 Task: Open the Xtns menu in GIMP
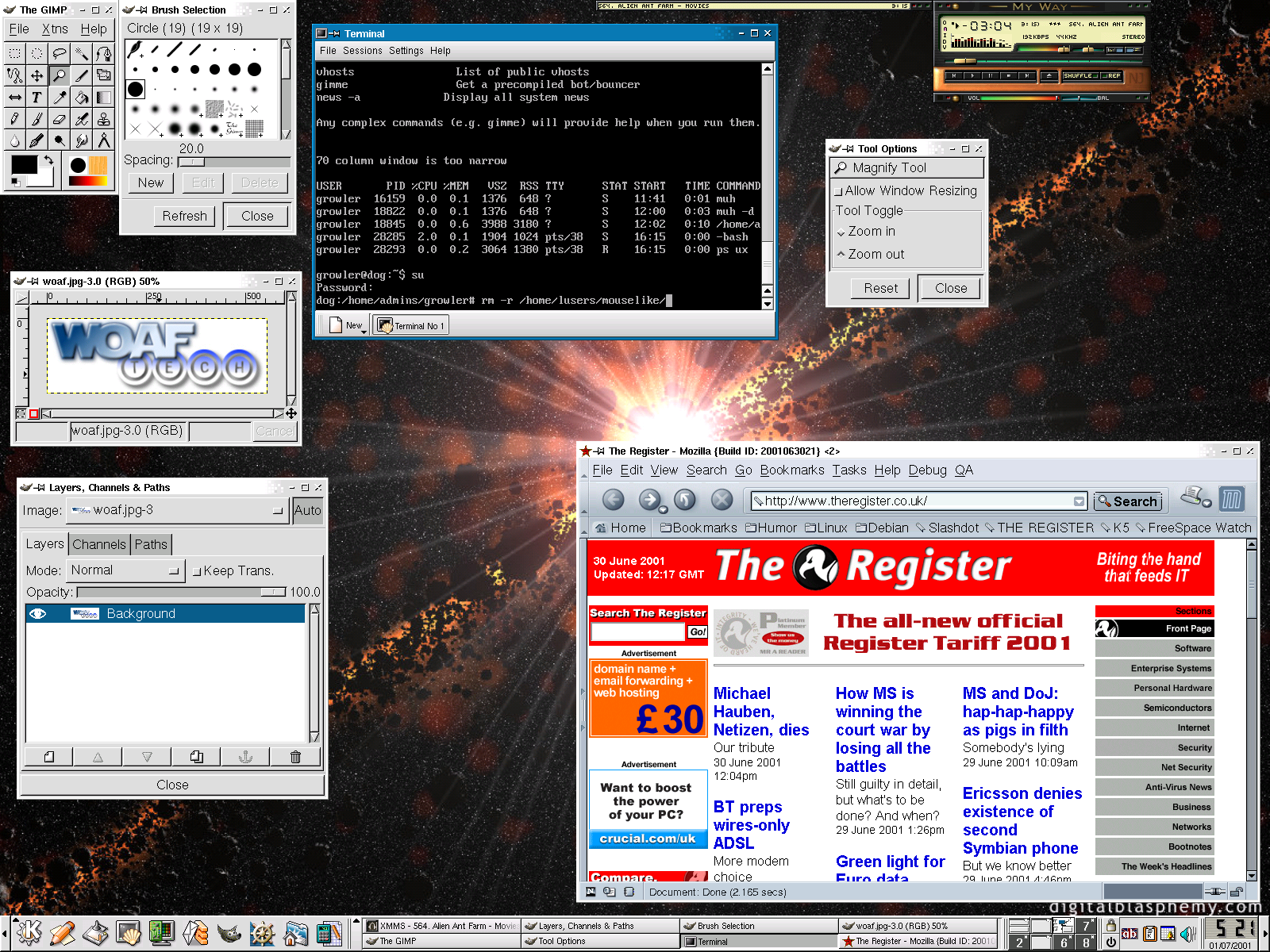[55, 29]
